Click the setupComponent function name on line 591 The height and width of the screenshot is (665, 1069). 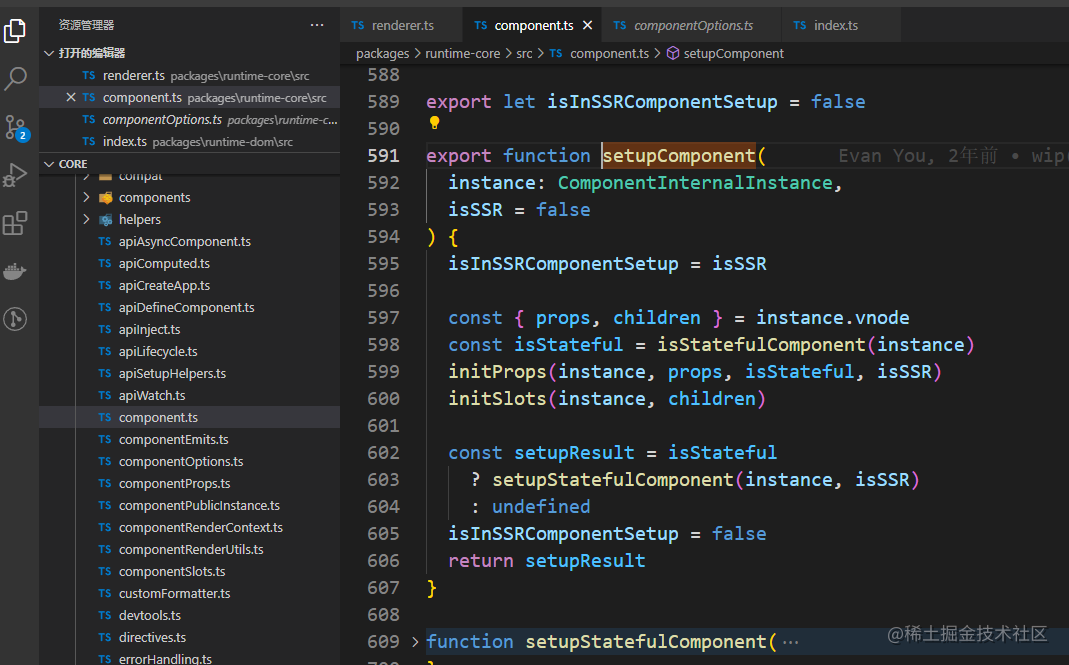[678, 156]
